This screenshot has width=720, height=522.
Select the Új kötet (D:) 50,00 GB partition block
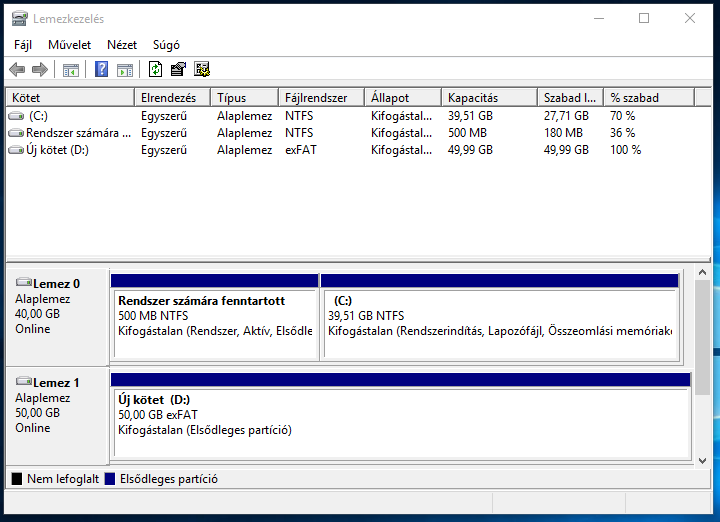point(401,416)
